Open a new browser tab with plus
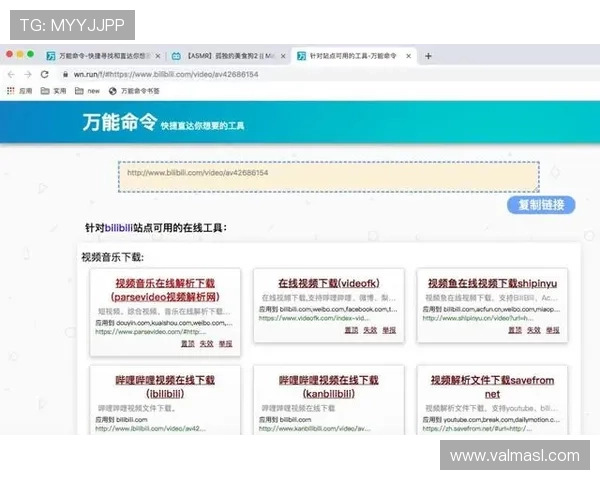The width and height of the screenshot is (600, 480). [428, 56]
